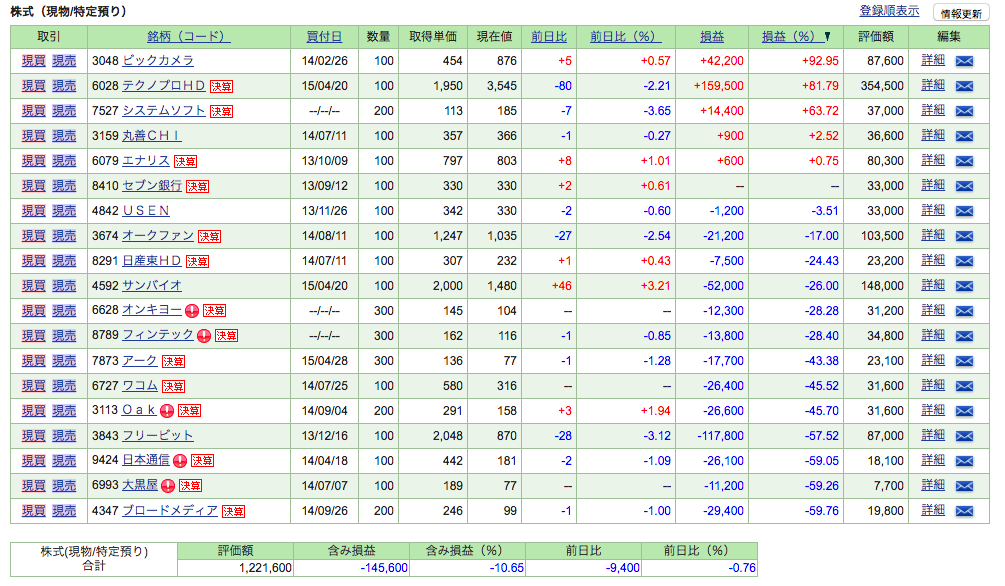Open the mail alert icon for ワコム
Screen dimensions: 1005x586
(964, 386)
